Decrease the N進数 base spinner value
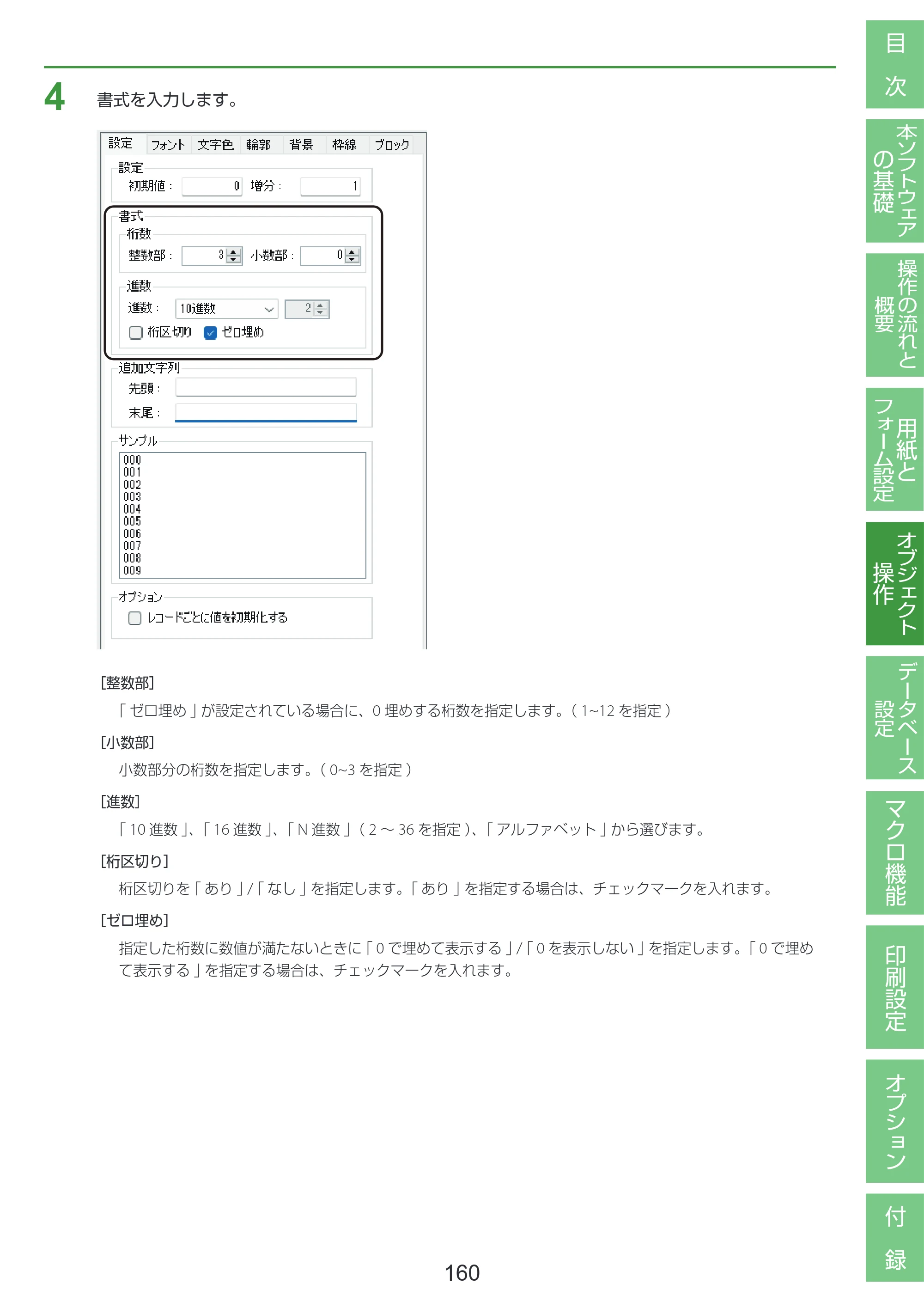The height and width of the screenshot is (1308, 924). pyautogui.click(x=321, y=313)
